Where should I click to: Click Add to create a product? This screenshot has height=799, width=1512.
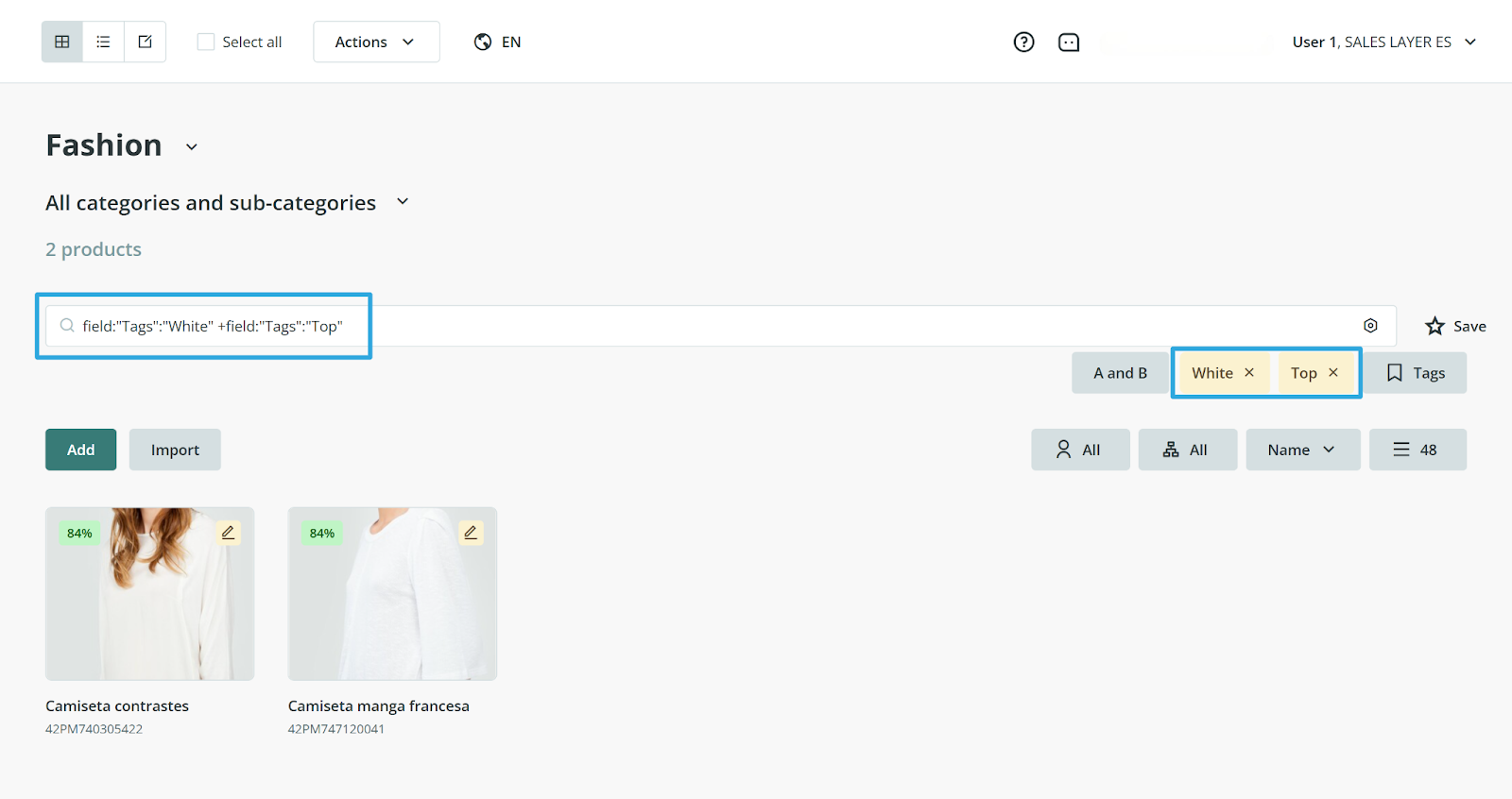coord(81,450)
